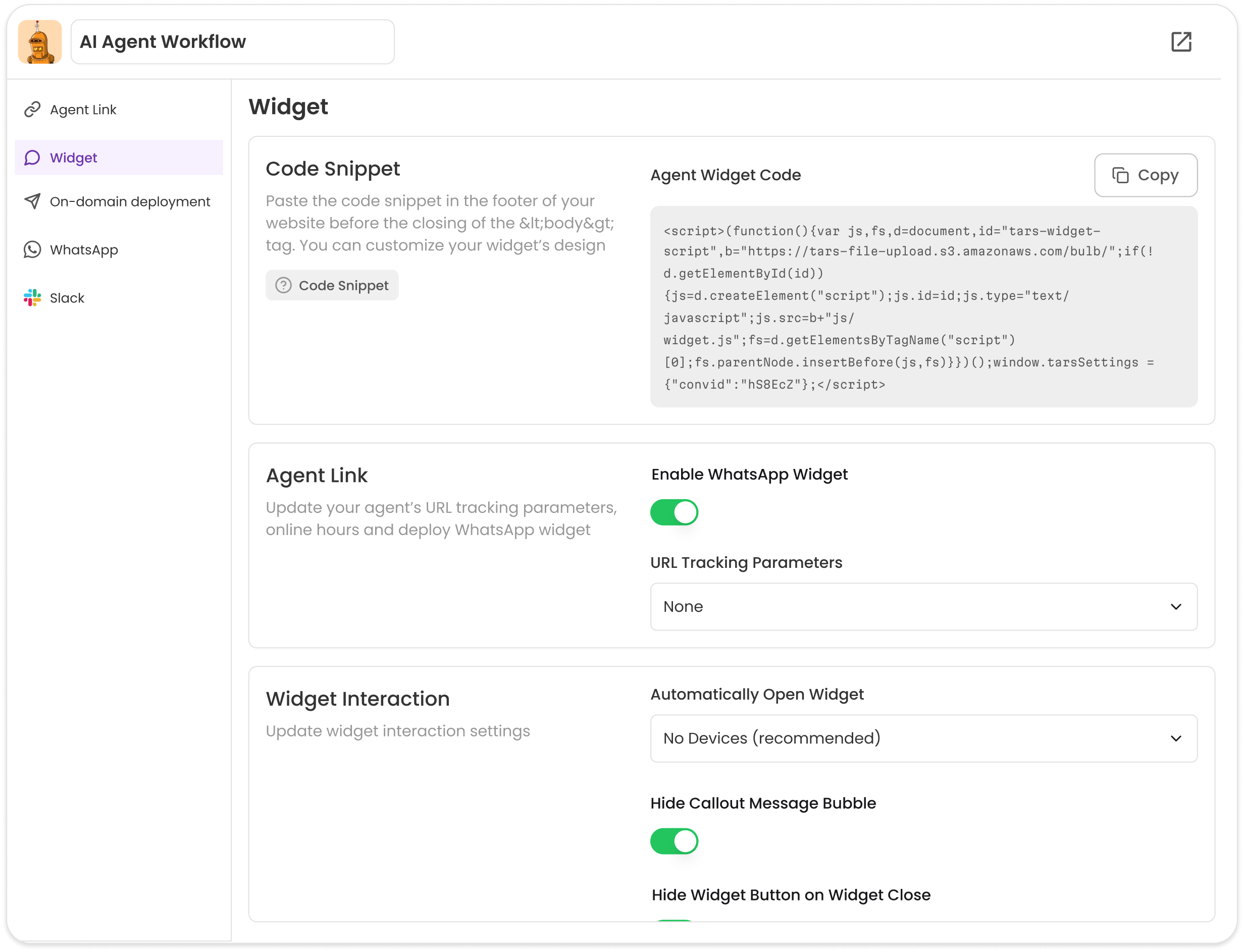Open the URL Tracking Parameters dropdown
Image resolution: width=1244 pixels, height=952 pixels.
(923, 606)
